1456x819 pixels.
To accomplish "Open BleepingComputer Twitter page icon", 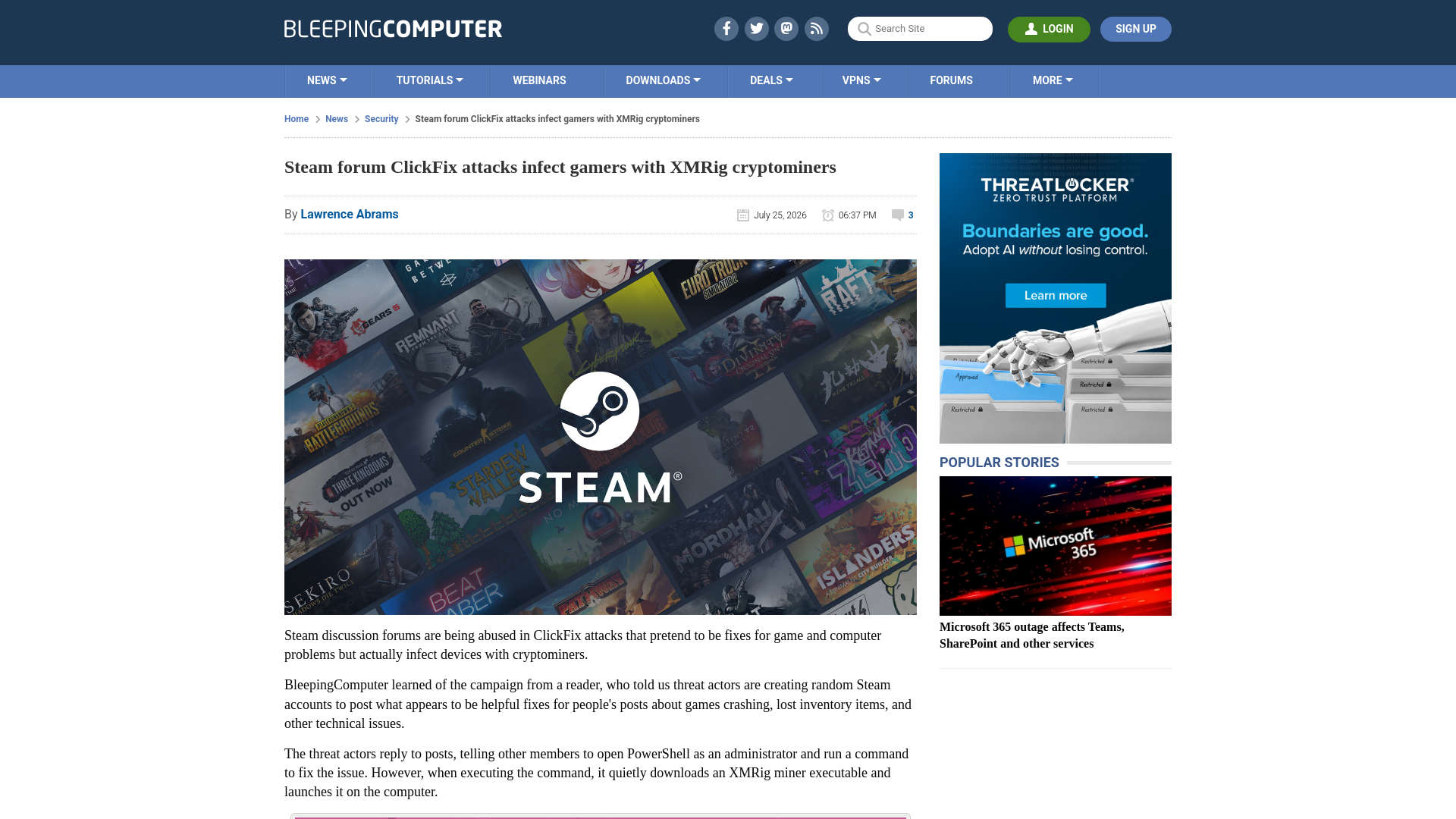I will [x=756, y=29].
